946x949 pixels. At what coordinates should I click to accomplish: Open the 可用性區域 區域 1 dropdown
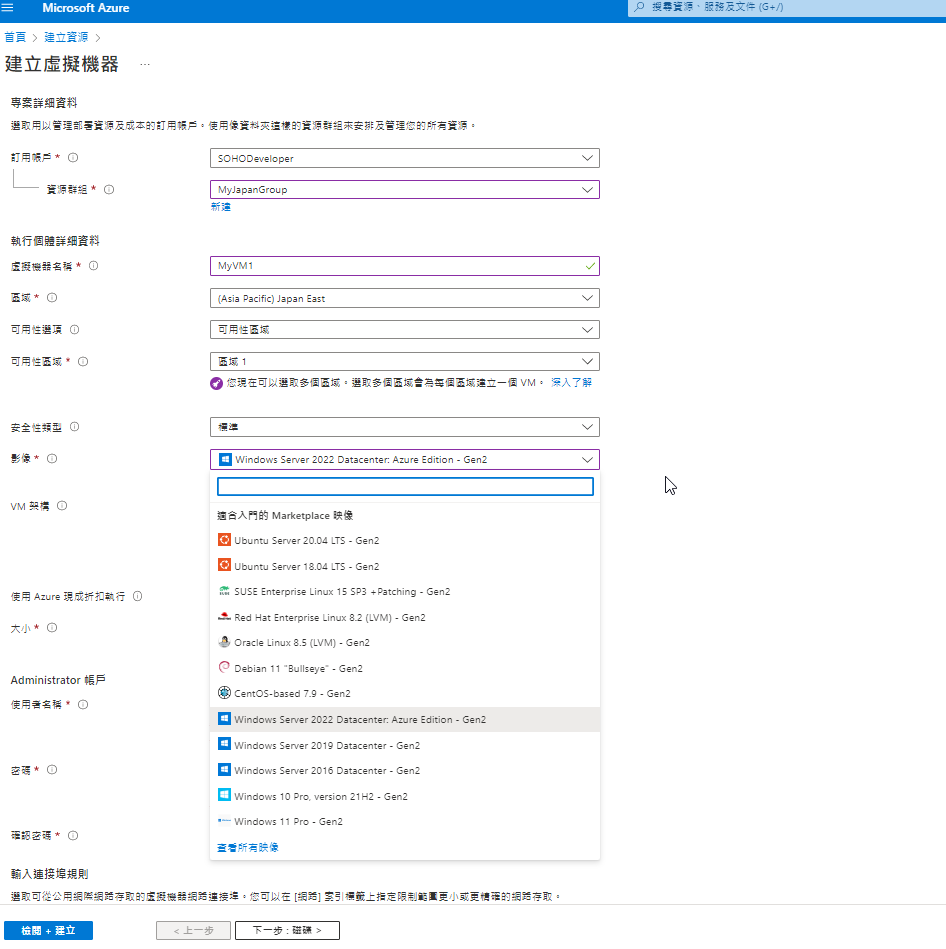pos(404,361)
